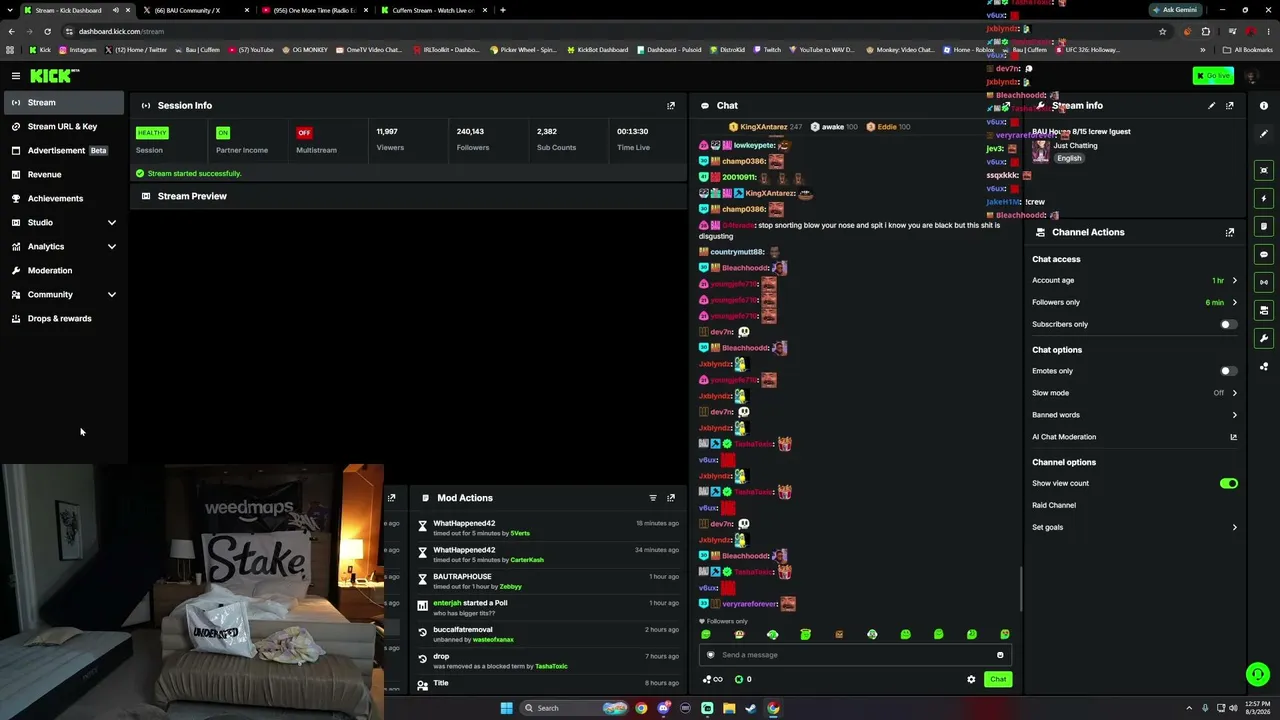Open the green support headset button
The width and height of the screenshot is (1280, 720).
1258,674
